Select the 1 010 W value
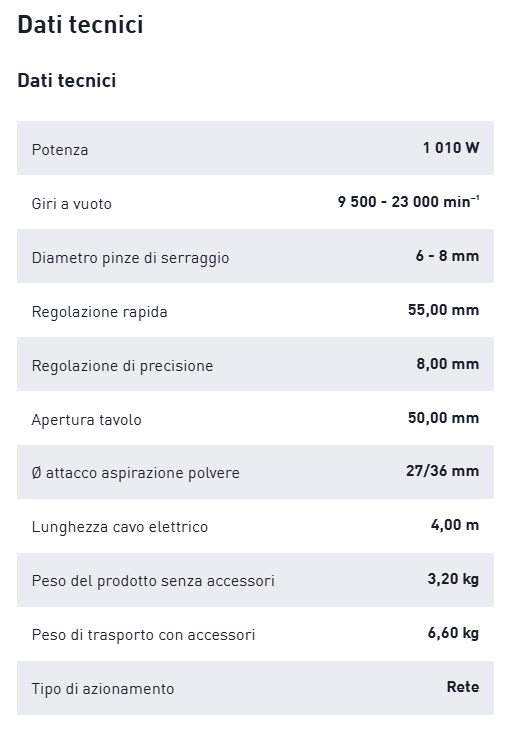 (x=451, y=148)
